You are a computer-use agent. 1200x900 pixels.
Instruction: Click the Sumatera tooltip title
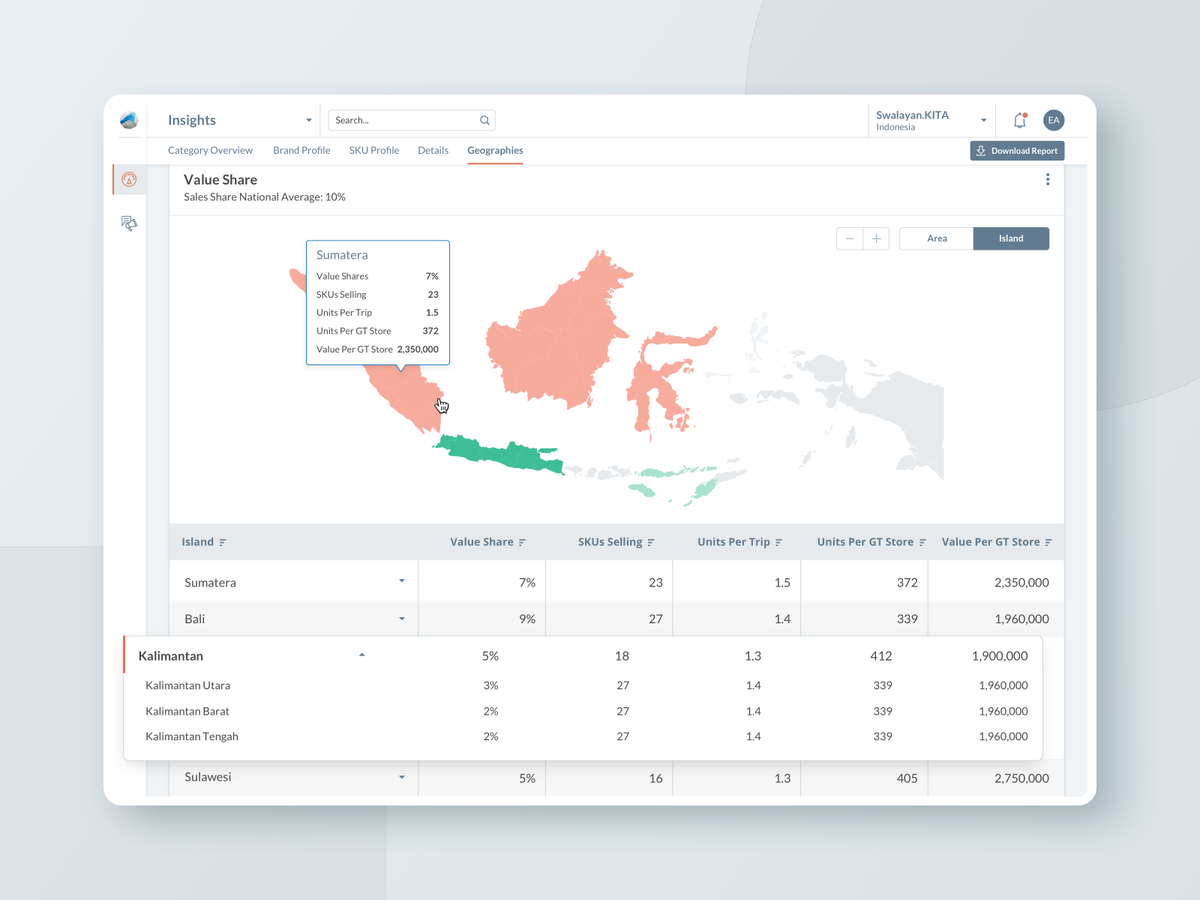point(342,255)
